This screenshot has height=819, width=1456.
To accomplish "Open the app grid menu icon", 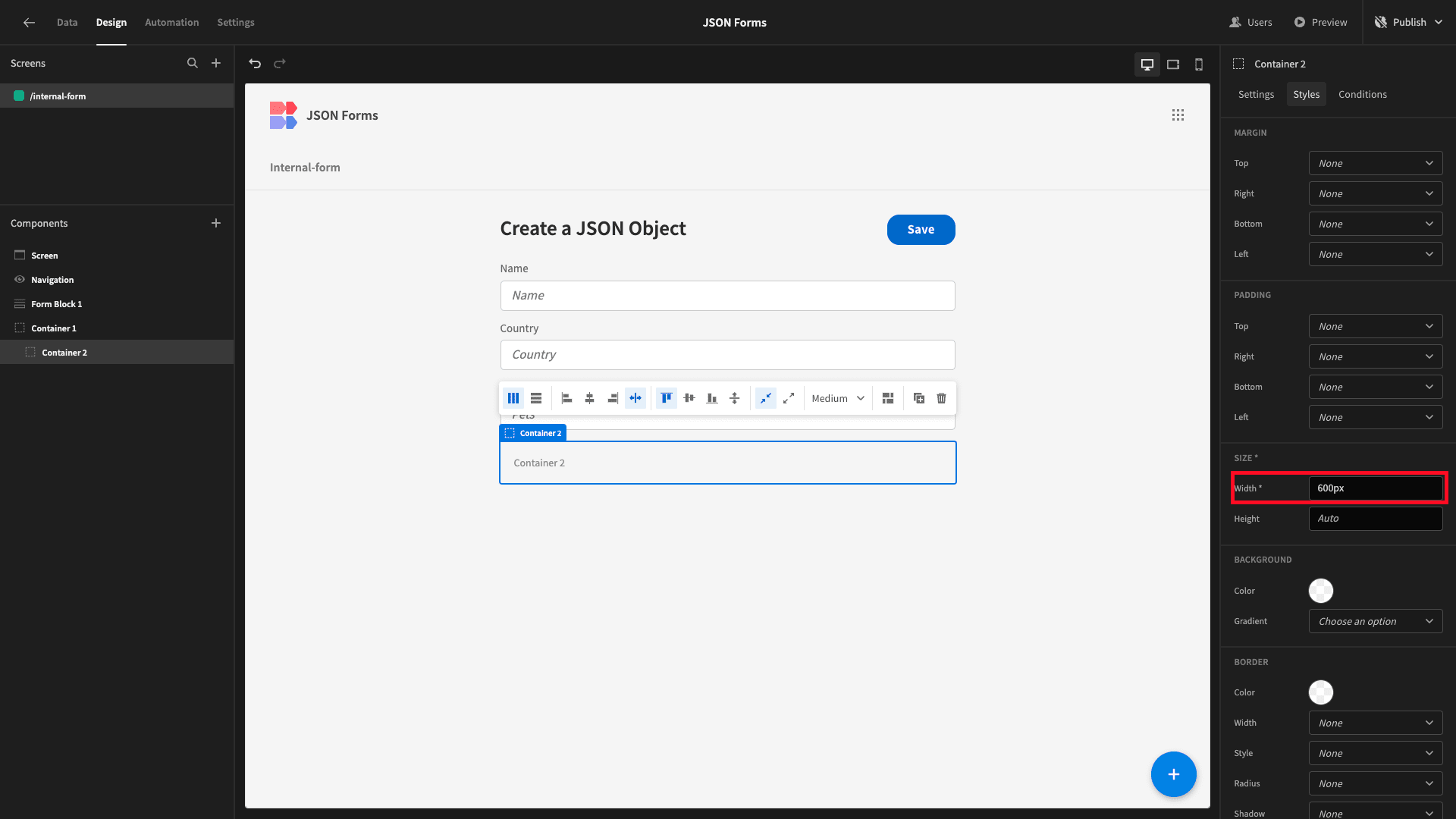I will 1178,115.
